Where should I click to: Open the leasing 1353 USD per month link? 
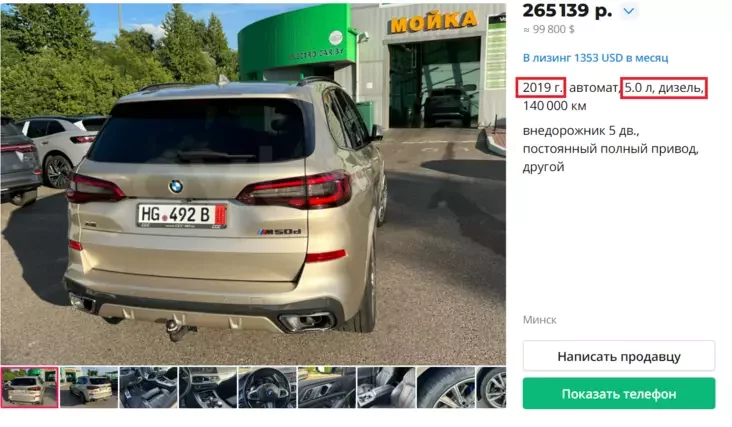[x=595, y=58]
